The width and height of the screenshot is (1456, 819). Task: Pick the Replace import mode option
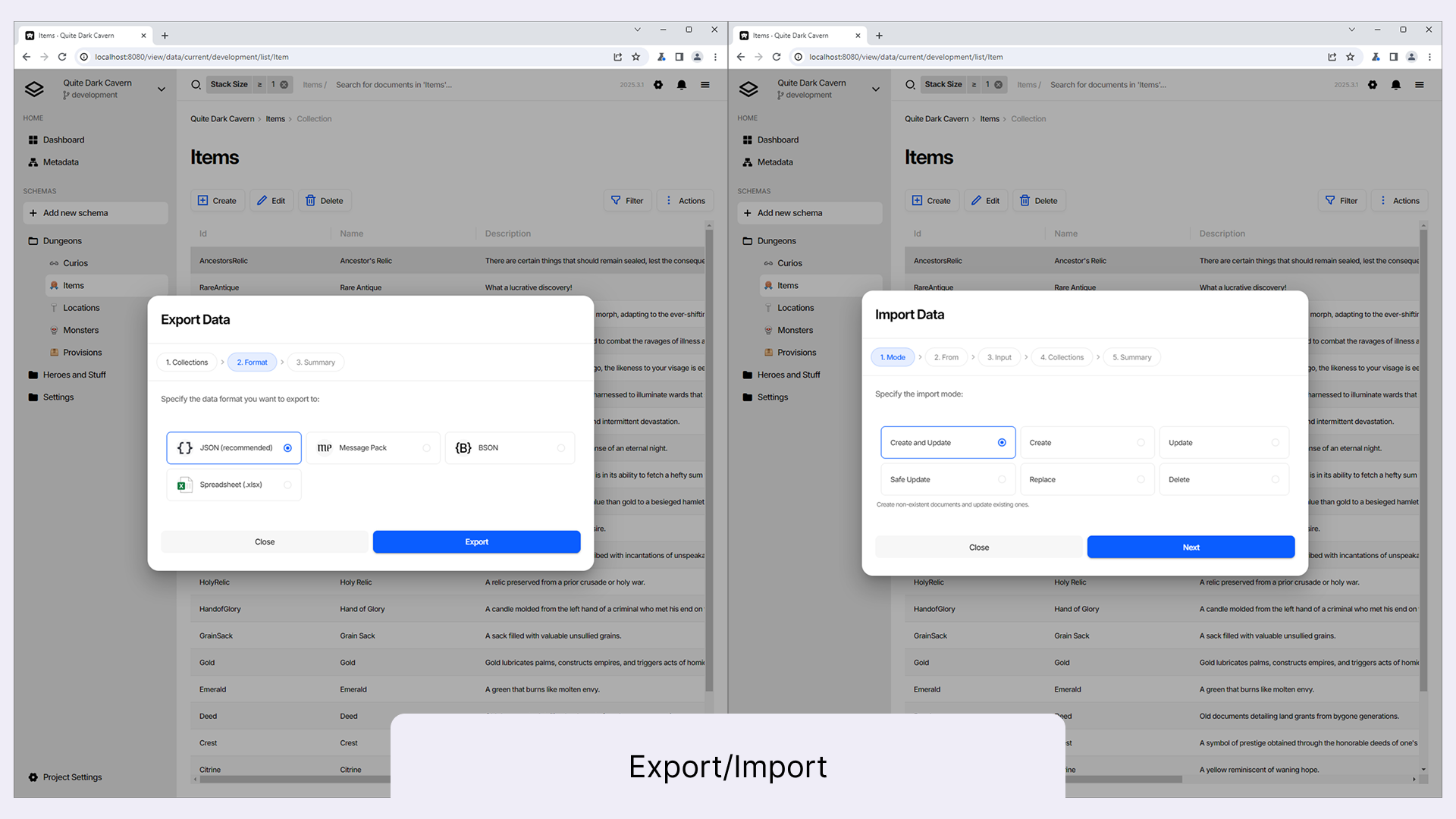pos(1086,480)
